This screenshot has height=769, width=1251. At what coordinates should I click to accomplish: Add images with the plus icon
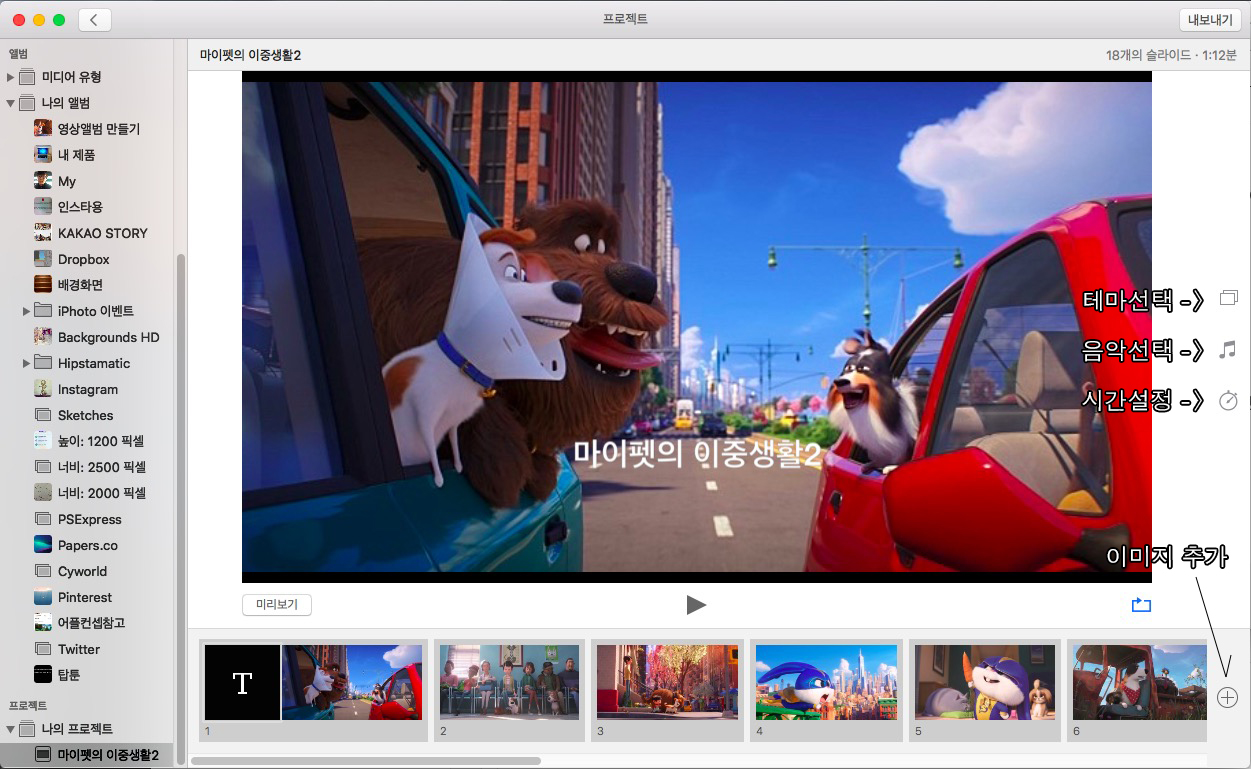tap(1228, 697)
